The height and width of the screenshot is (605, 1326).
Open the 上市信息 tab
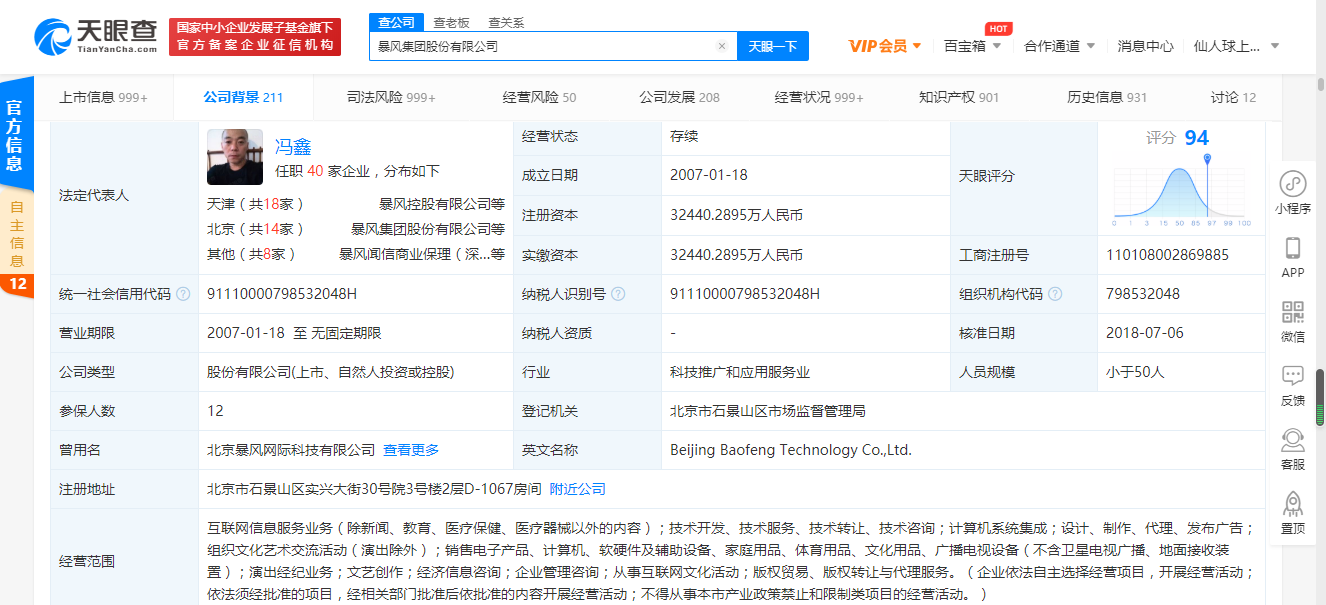coord(103,97)
